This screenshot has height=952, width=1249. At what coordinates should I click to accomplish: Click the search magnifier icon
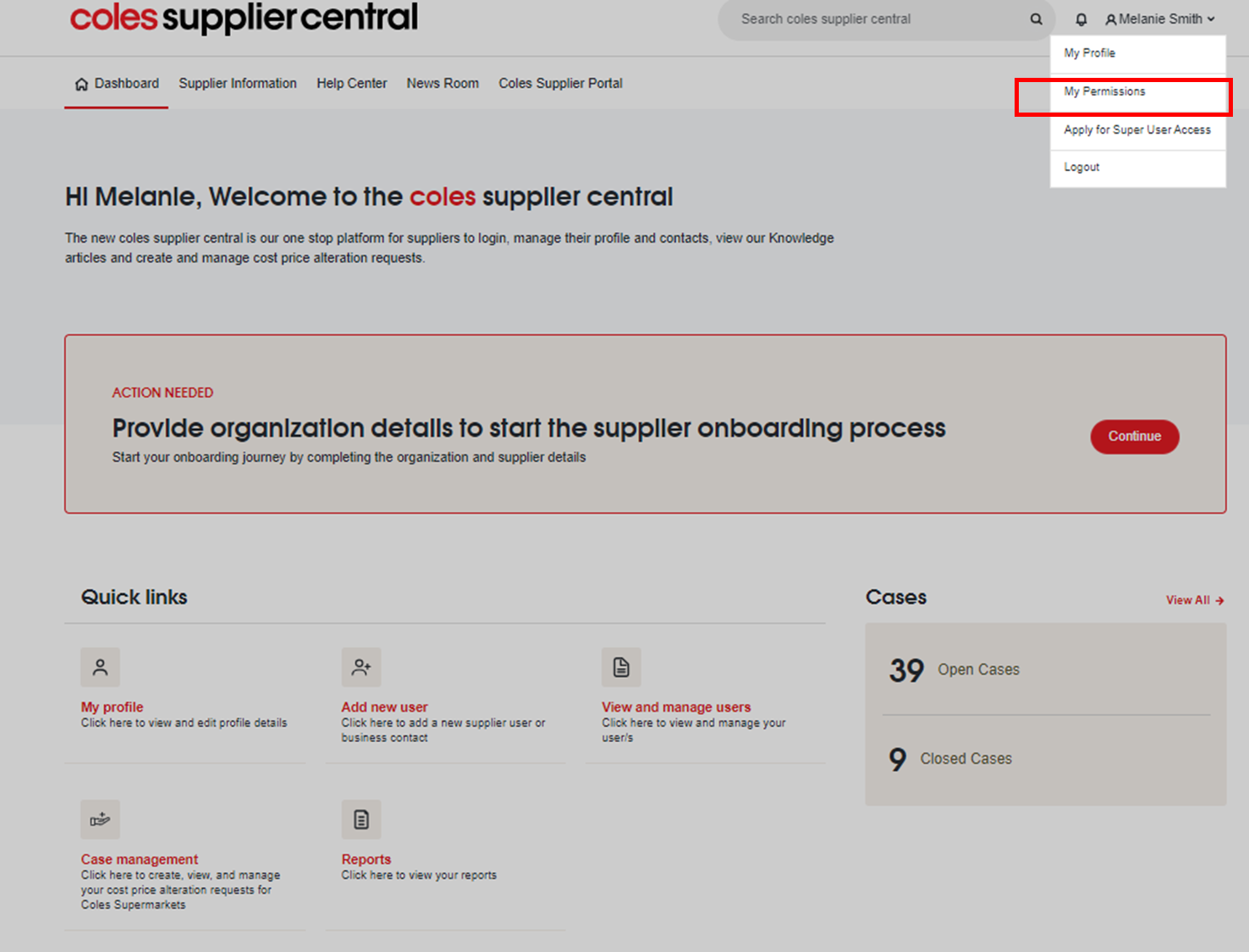click(x=1036, y=19)
